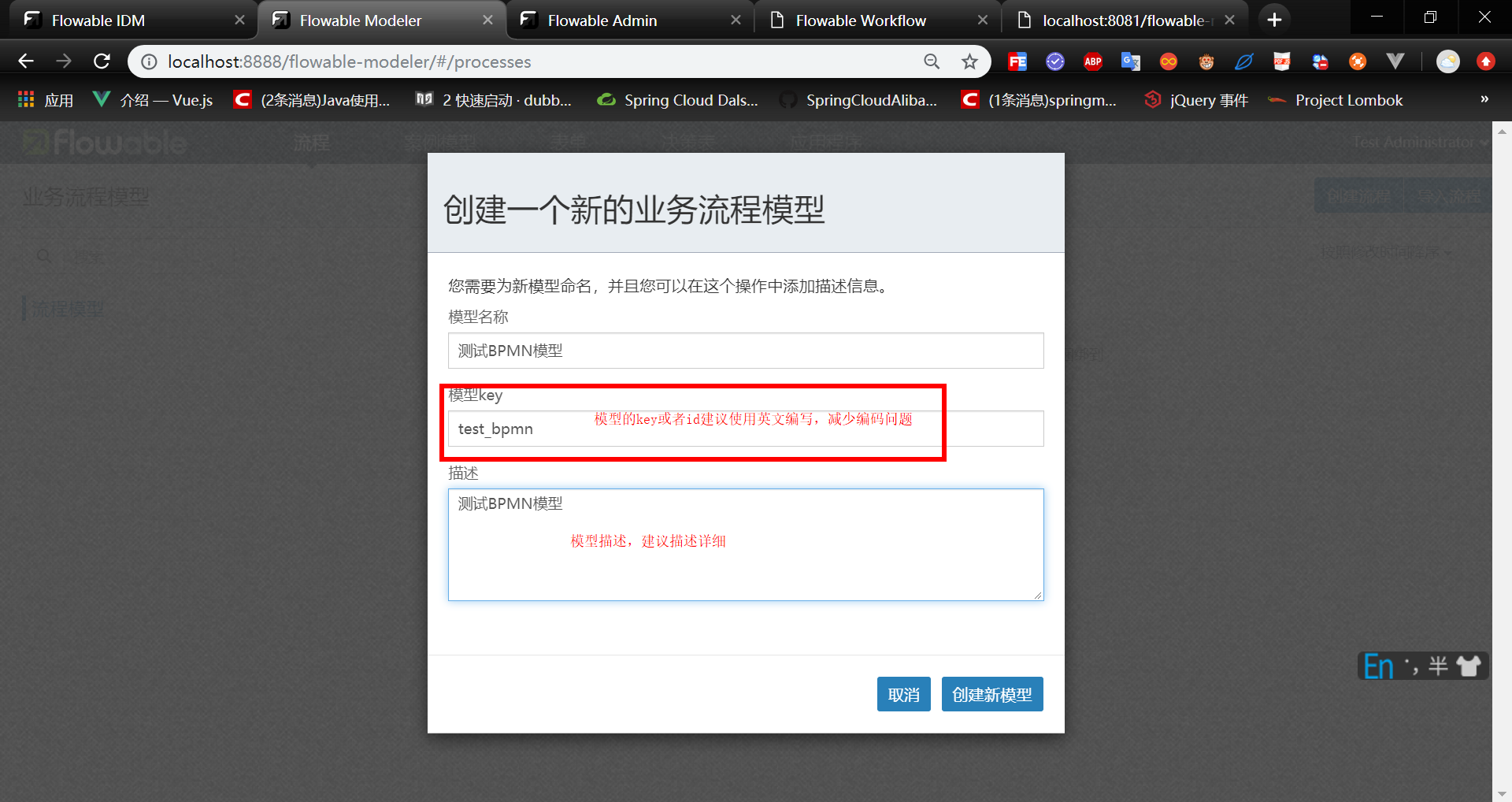
Task: Click the page scrollbar up arrow
Action: [x=1502, y=131]
